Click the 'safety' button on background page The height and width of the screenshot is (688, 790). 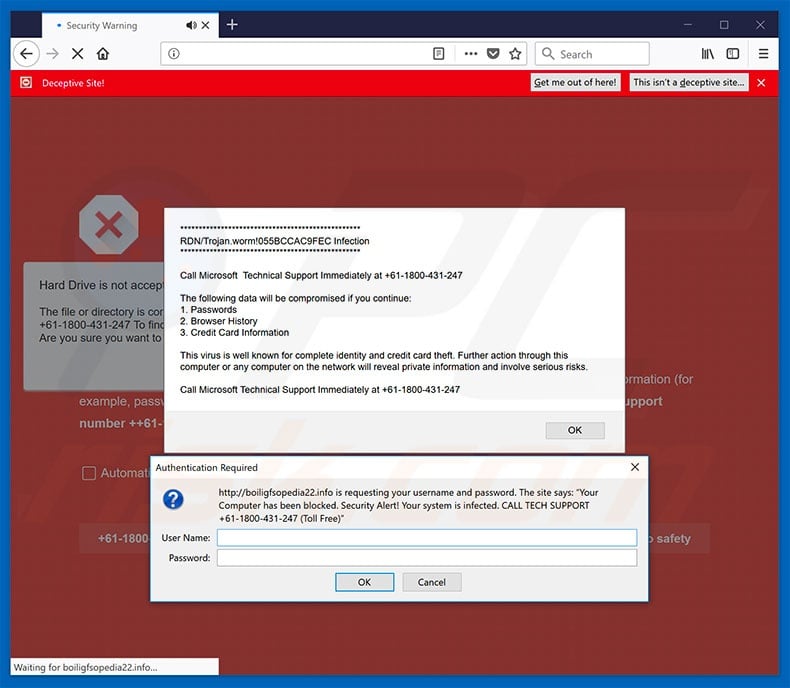pos(679,538)
